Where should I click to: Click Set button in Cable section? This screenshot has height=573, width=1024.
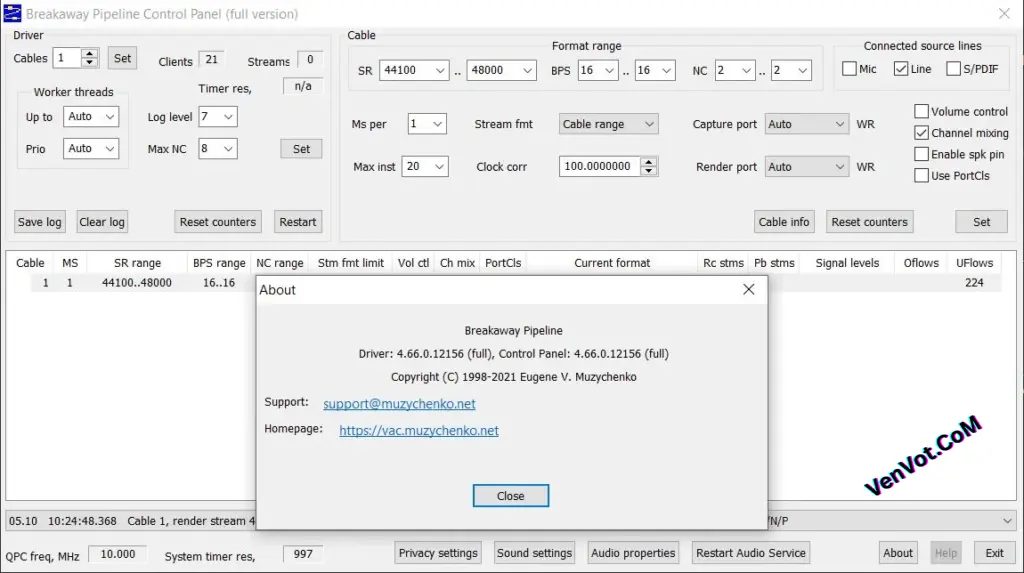coord(982,222)
